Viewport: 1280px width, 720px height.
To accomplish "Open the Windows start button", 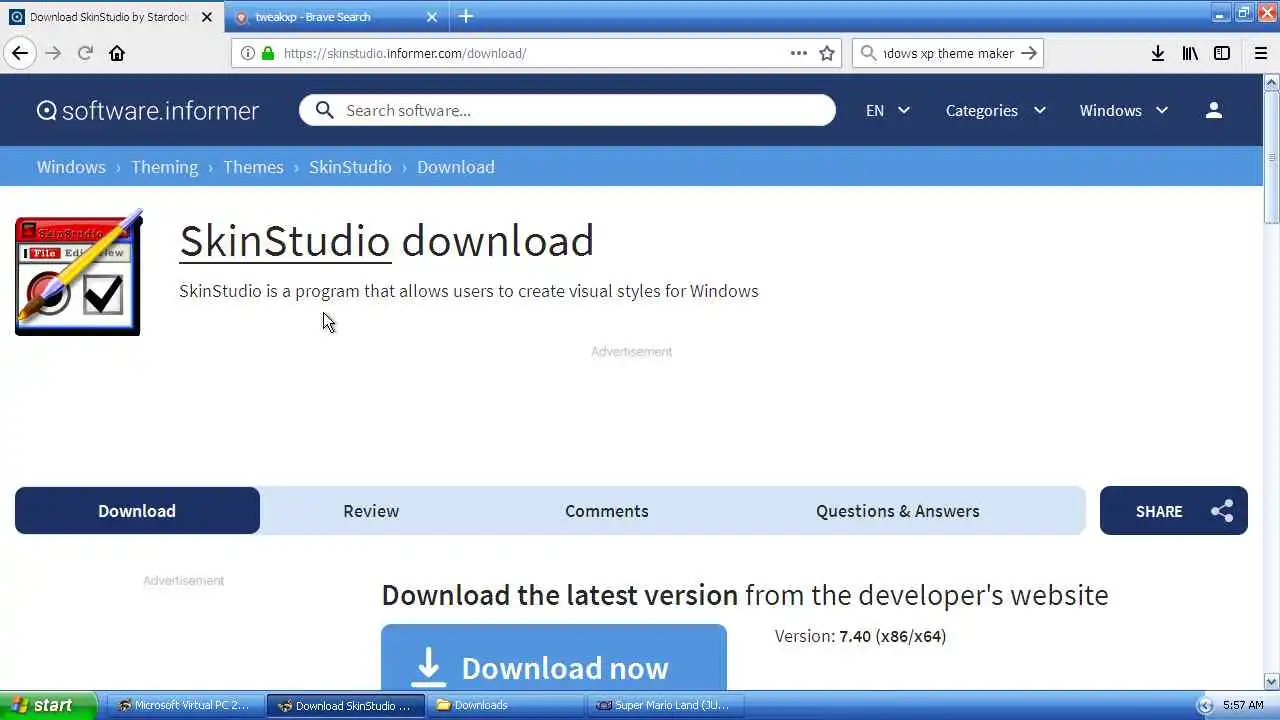I will coord(48,705).
